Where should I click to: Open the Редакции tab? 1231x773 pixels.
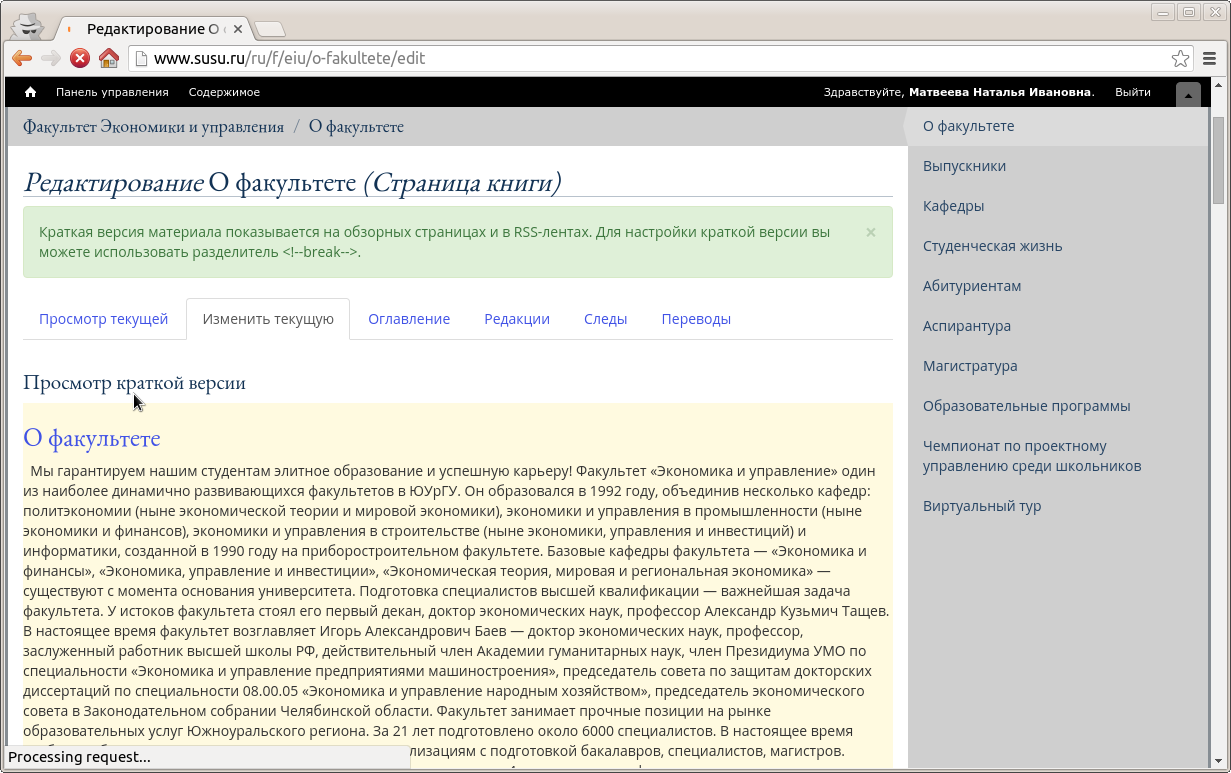(x=517, y=319)
